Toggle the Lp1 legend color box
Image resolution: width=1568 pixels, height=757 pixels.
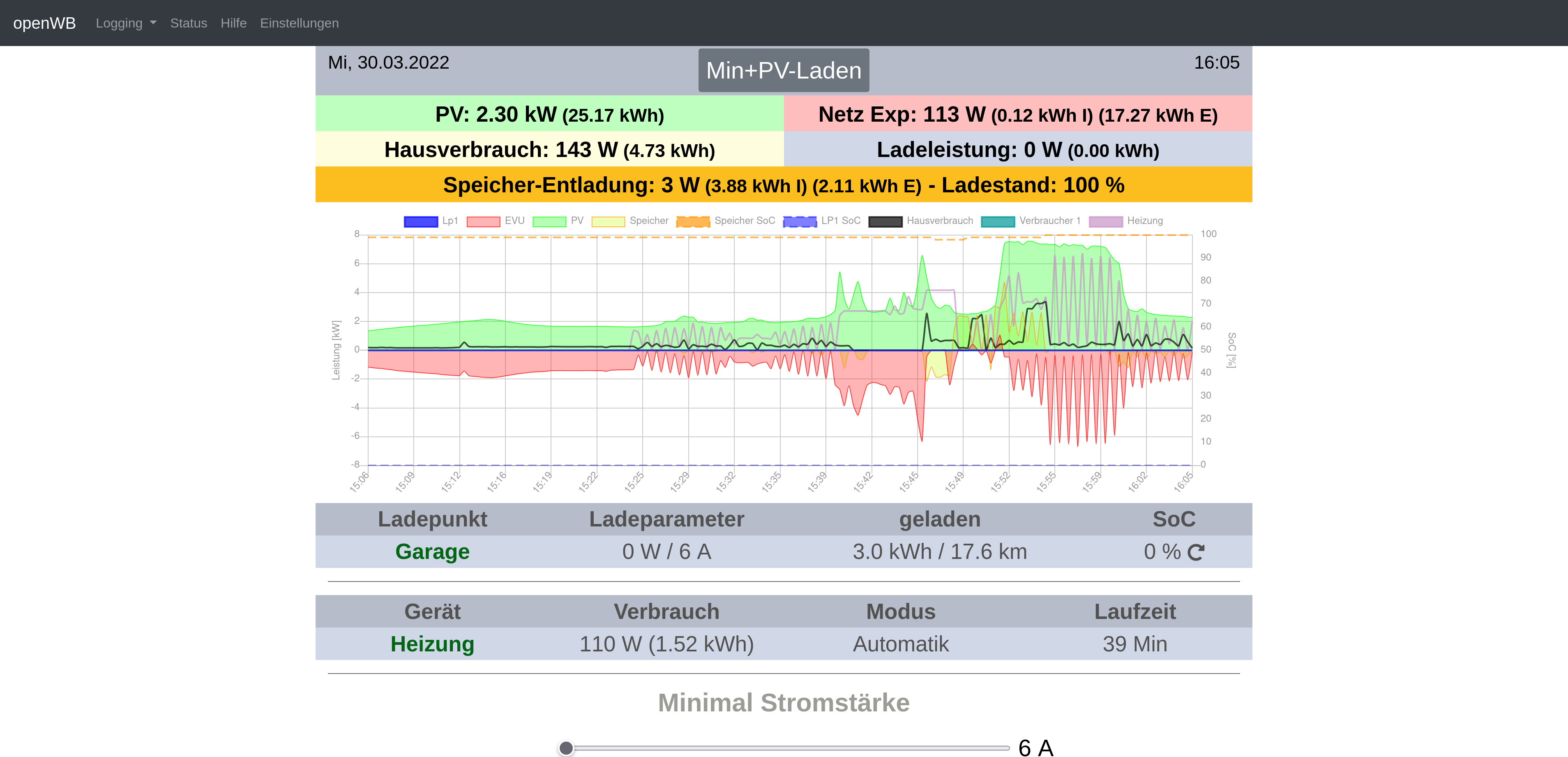coord(421,221)
